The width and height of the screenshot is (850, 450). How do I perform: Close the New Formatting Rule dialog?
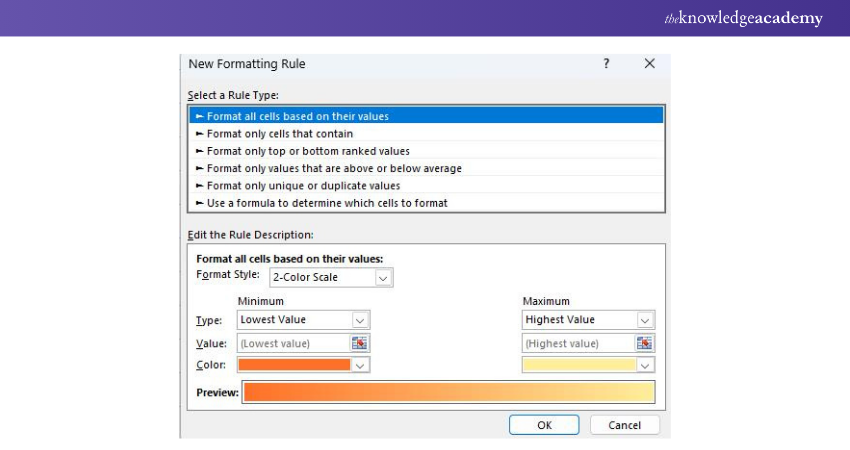(649, 64)
